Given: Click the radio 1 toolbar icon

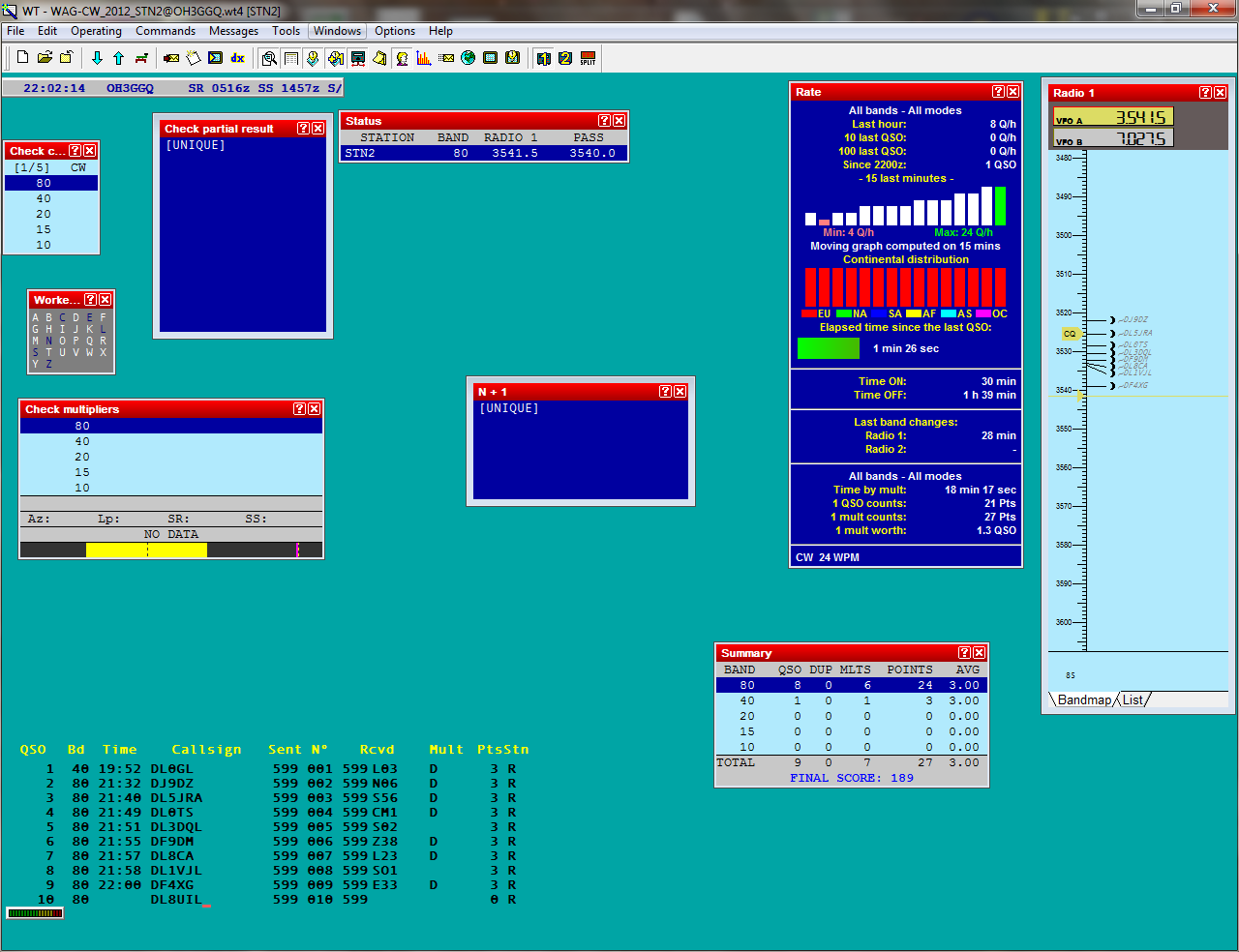Looking at the screenshot, I should 544,58.
